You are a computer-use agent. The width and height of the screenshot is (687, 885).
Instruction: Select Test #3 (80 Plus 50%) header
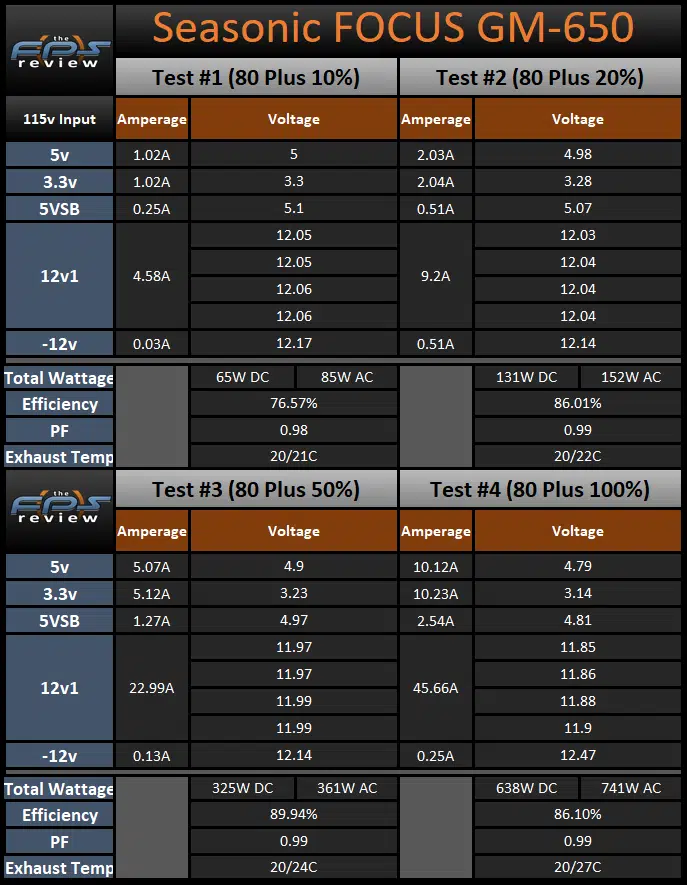256,489
